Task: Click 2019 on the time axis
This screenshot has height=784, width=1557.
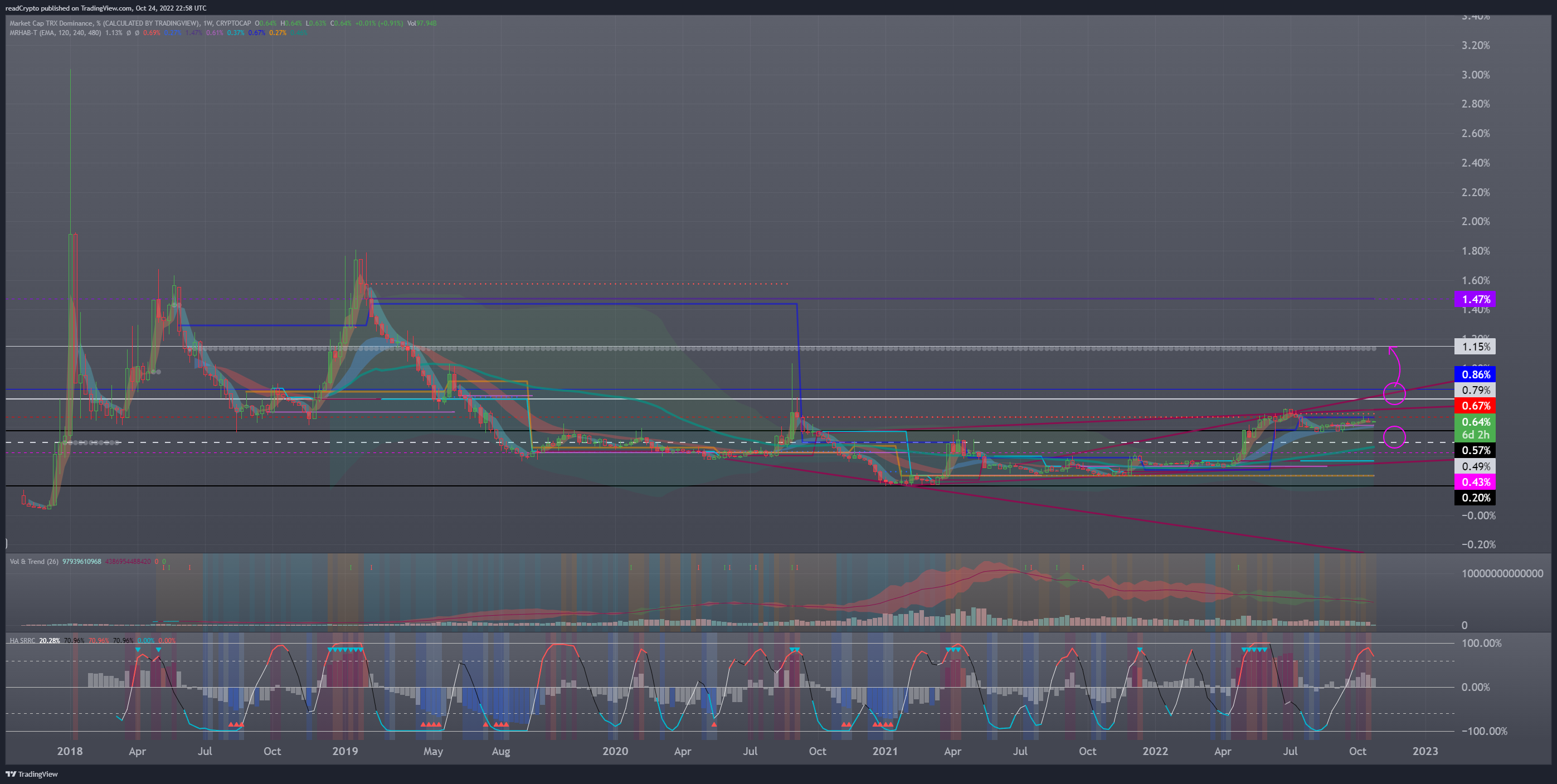Action: pyautogui.click(x=345, y=751)
